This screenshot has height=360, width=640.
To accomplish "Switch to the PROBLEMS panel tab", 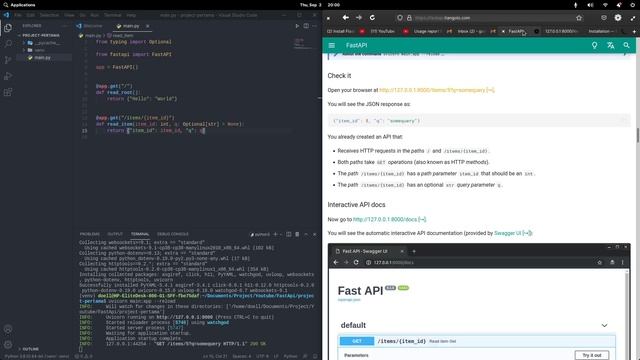I will pyautogui.click(x=89, y=234).
